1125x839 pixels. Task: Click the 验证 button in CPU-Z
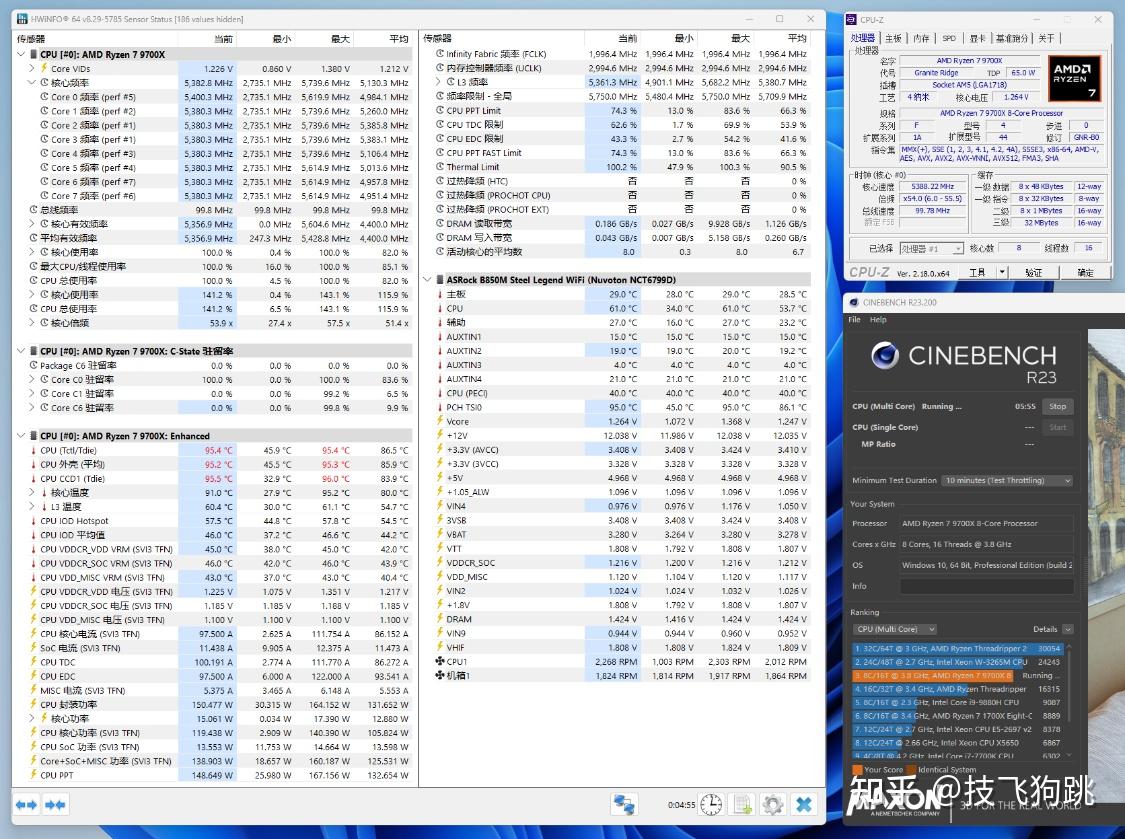[1033, 272]
